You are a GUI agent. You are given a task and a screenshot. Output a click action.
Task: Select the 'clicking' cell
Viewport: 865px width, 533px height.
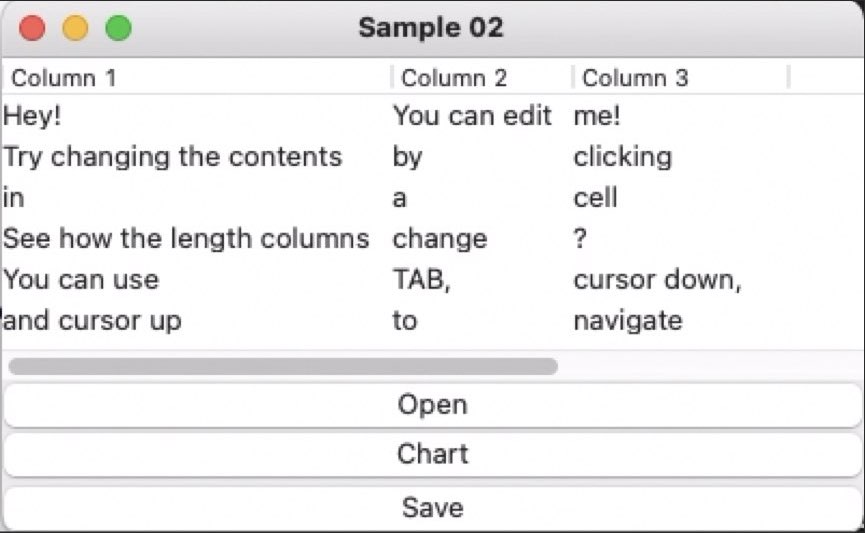click(x=681, y=157)
